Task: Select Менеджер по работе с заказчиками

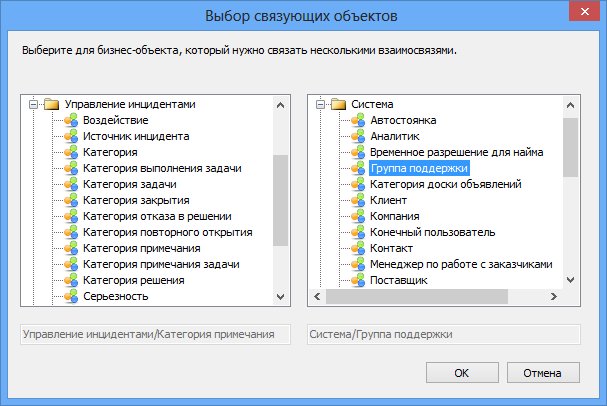Action: 461,264
